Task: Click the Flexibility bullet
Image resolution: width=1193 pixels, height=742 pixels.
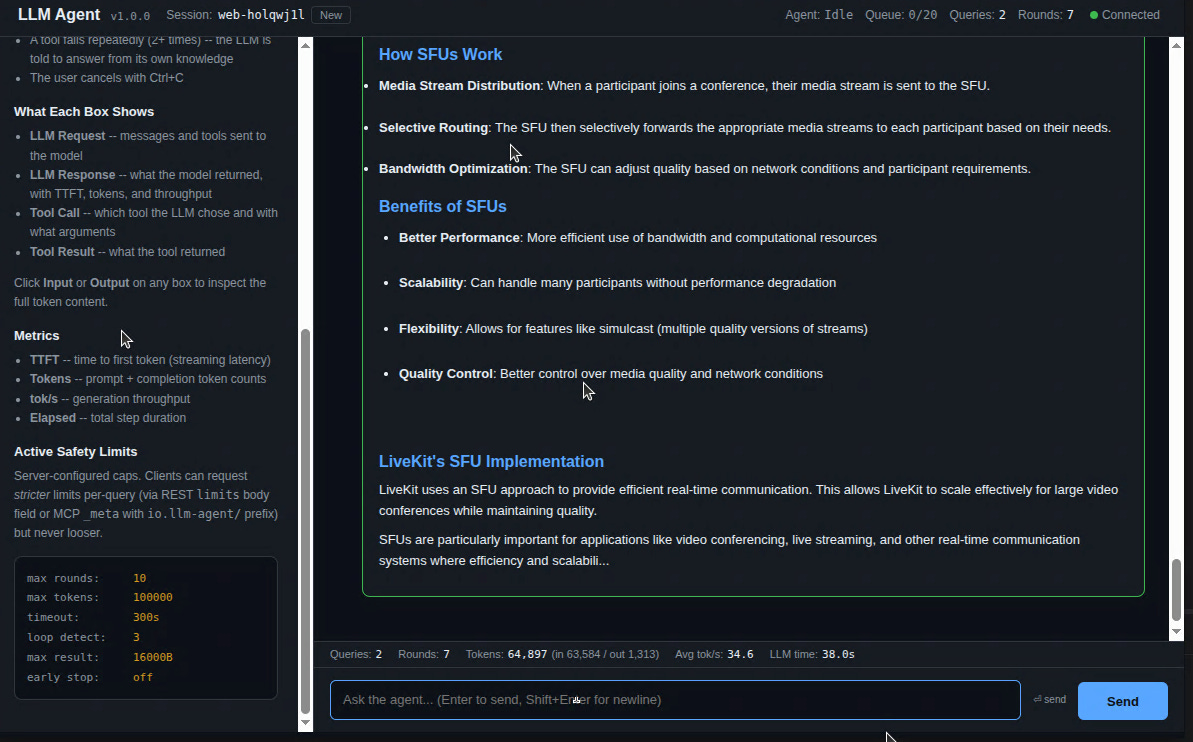Action: (633, 329)
